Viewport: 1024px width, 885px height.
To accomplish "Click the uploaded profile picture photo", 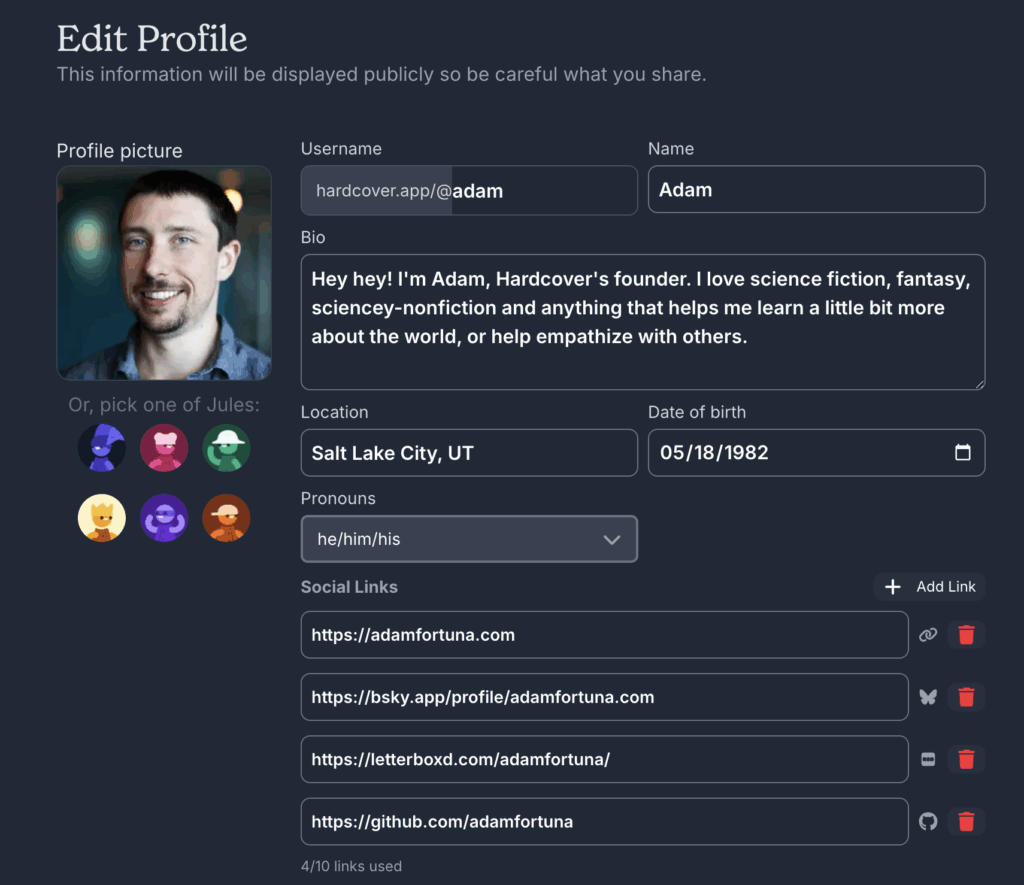I will tap(164, 273).
